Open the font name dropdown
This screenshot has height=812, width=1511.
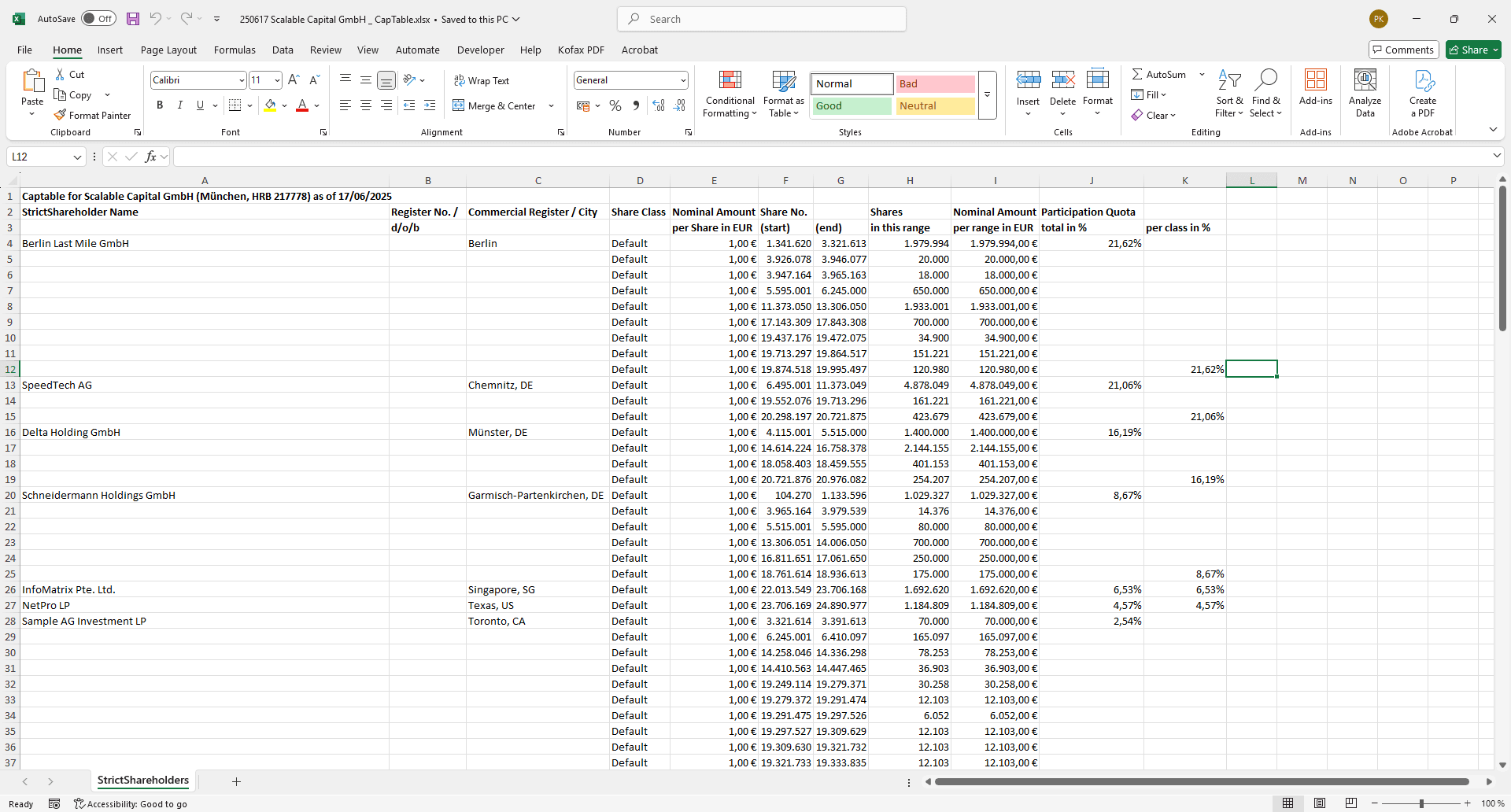click(x=242, y=79)
